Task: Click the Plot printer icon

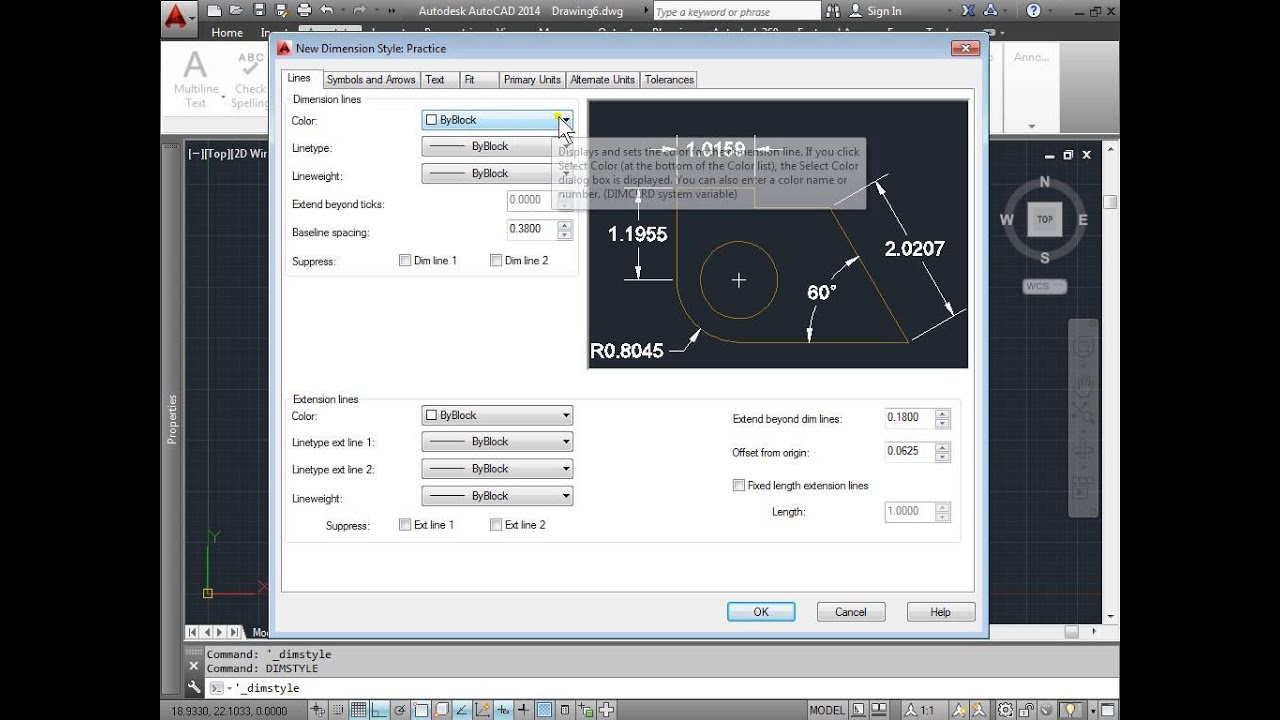Action: pos(304,10)
